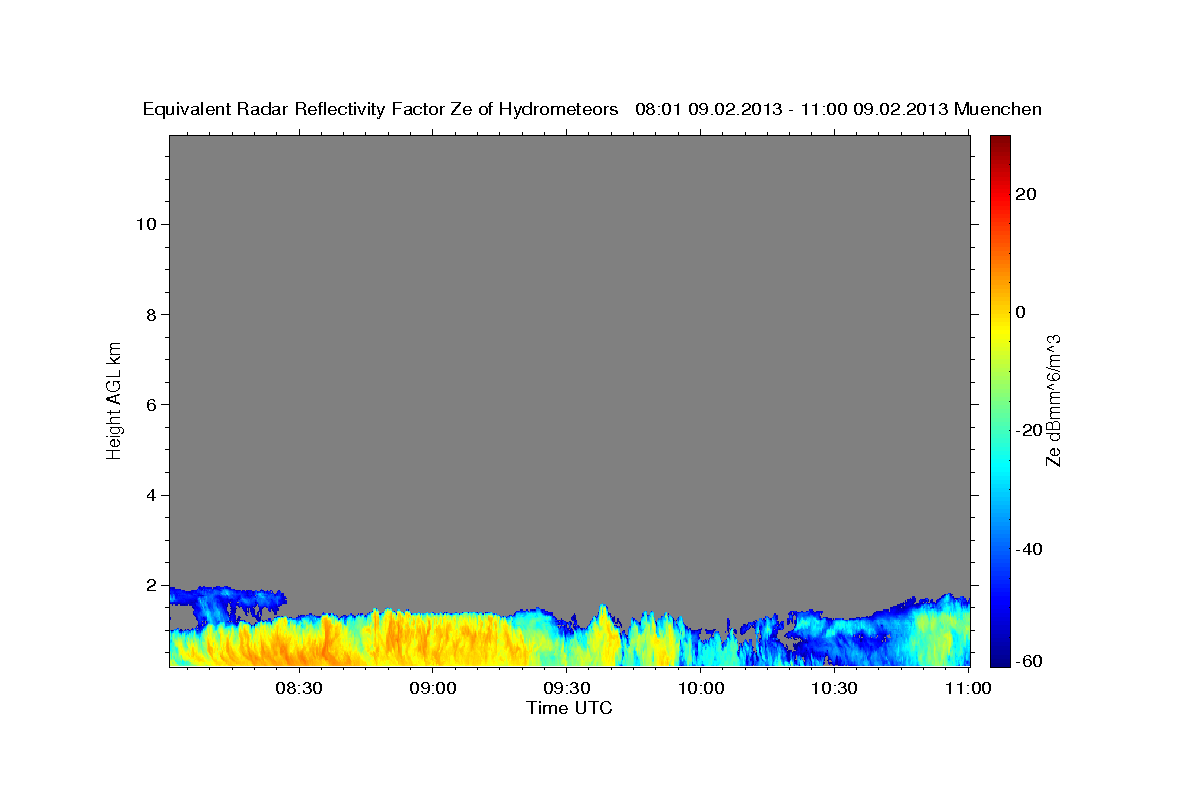Click the height label 10
The image size is (1200, 800).
148,224
